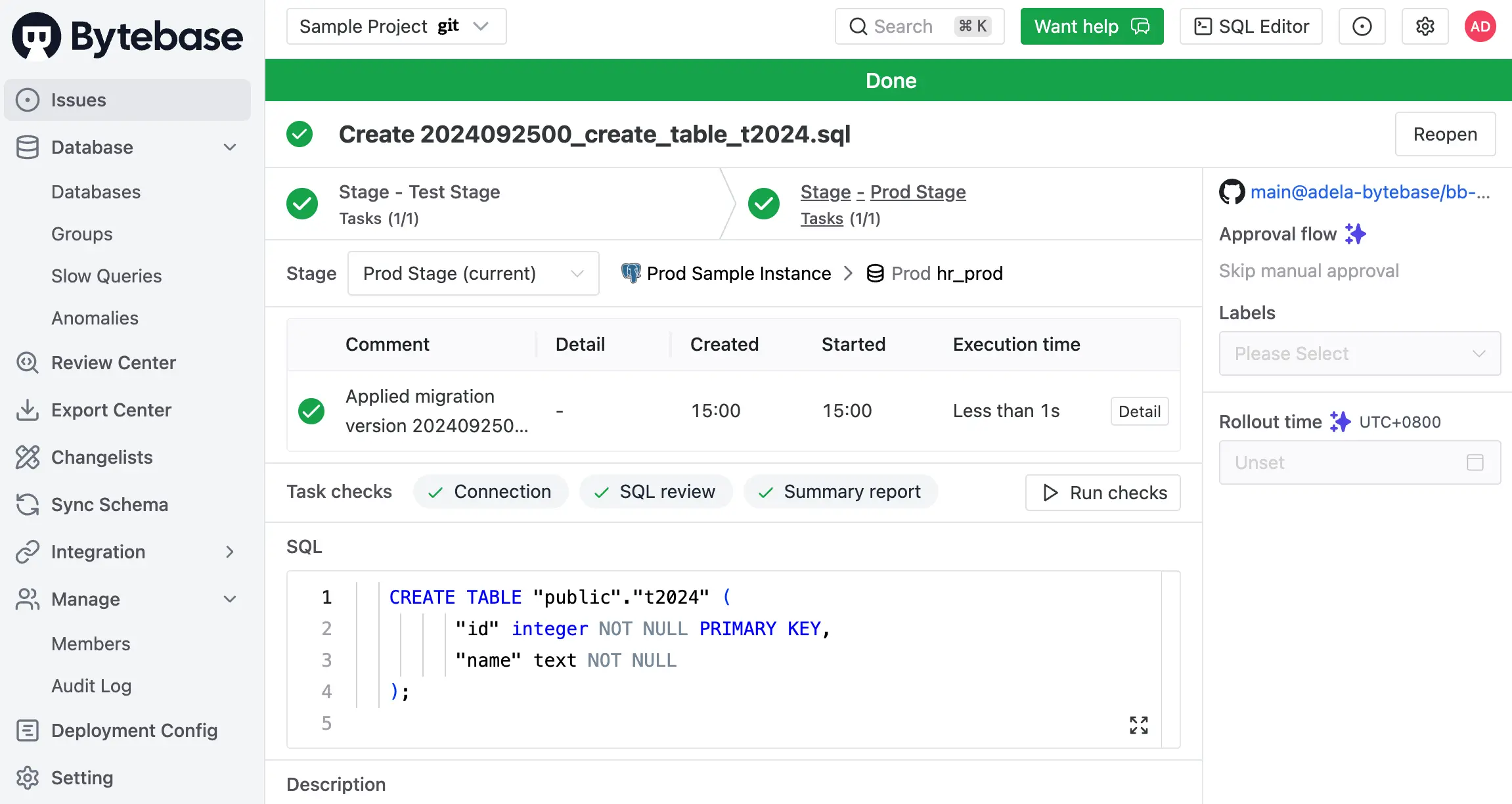The height and width of the screenshot is (804, 1512).
Task: Click the sparkle icon next to Rollout time
Action: 1340,422
